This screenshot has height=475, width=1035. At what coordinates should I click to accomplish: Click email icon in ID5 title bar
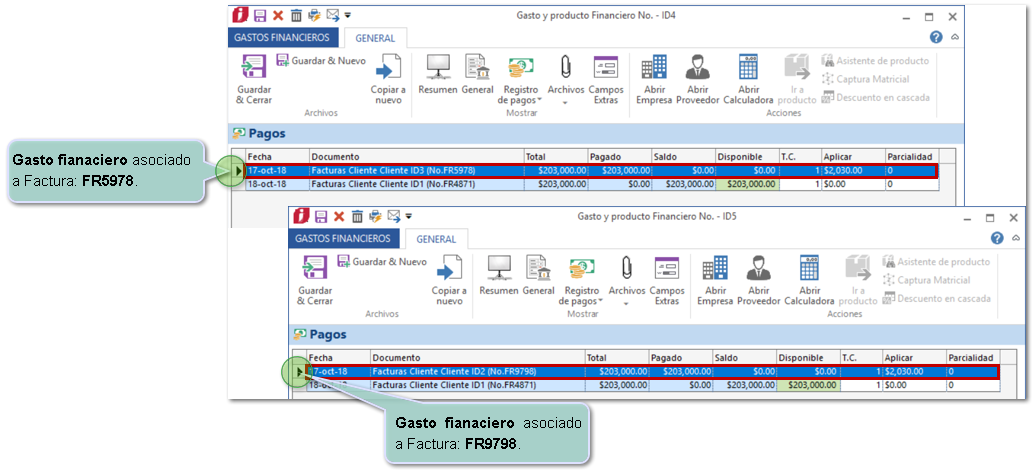[x=394, y=216]
